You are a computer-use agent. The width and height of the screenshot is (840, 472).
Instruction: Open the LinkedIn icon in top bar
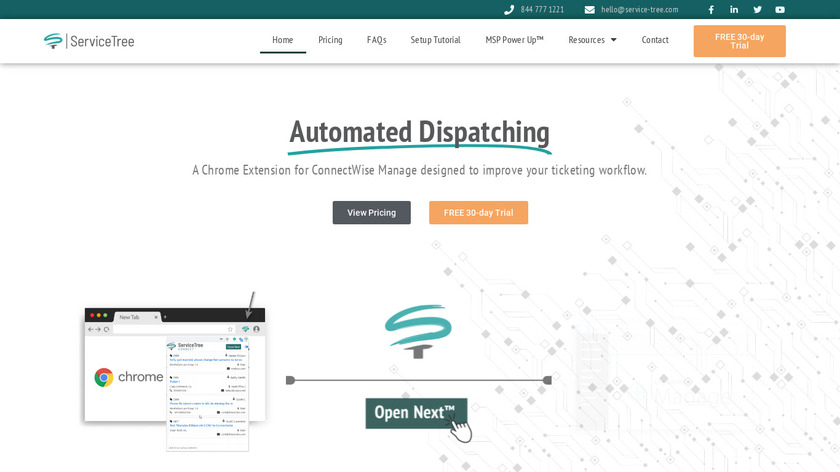click(734, 10)
